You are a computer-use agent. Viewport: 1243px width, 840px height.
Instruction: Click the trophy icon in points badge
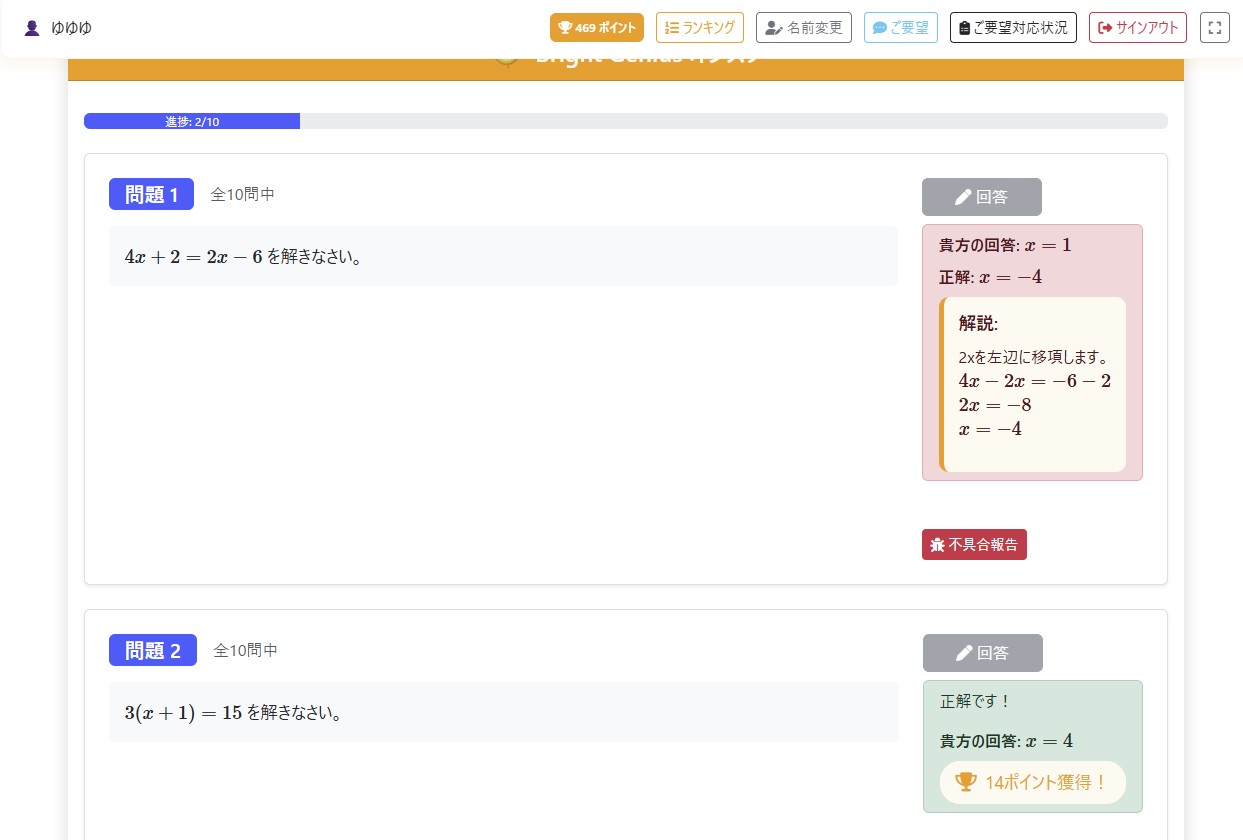(x=565, y=28)
